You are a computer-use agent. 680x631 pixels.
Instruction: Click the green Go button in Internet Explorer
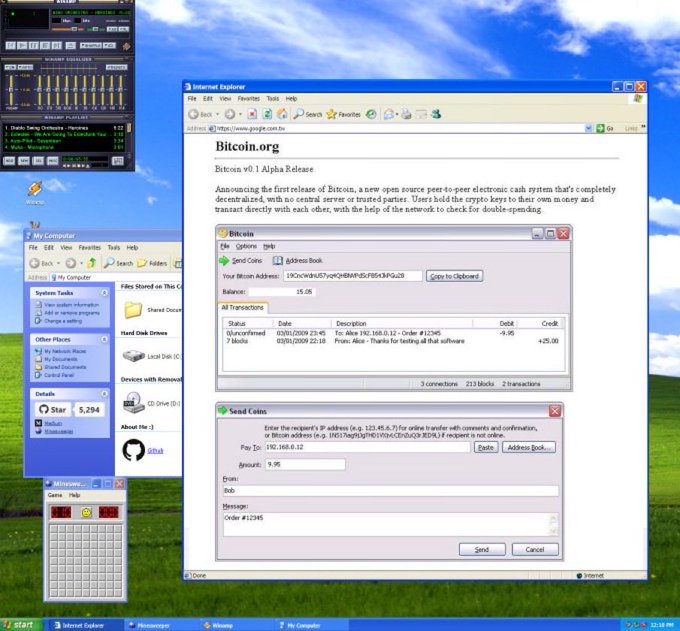pos(604,128)
